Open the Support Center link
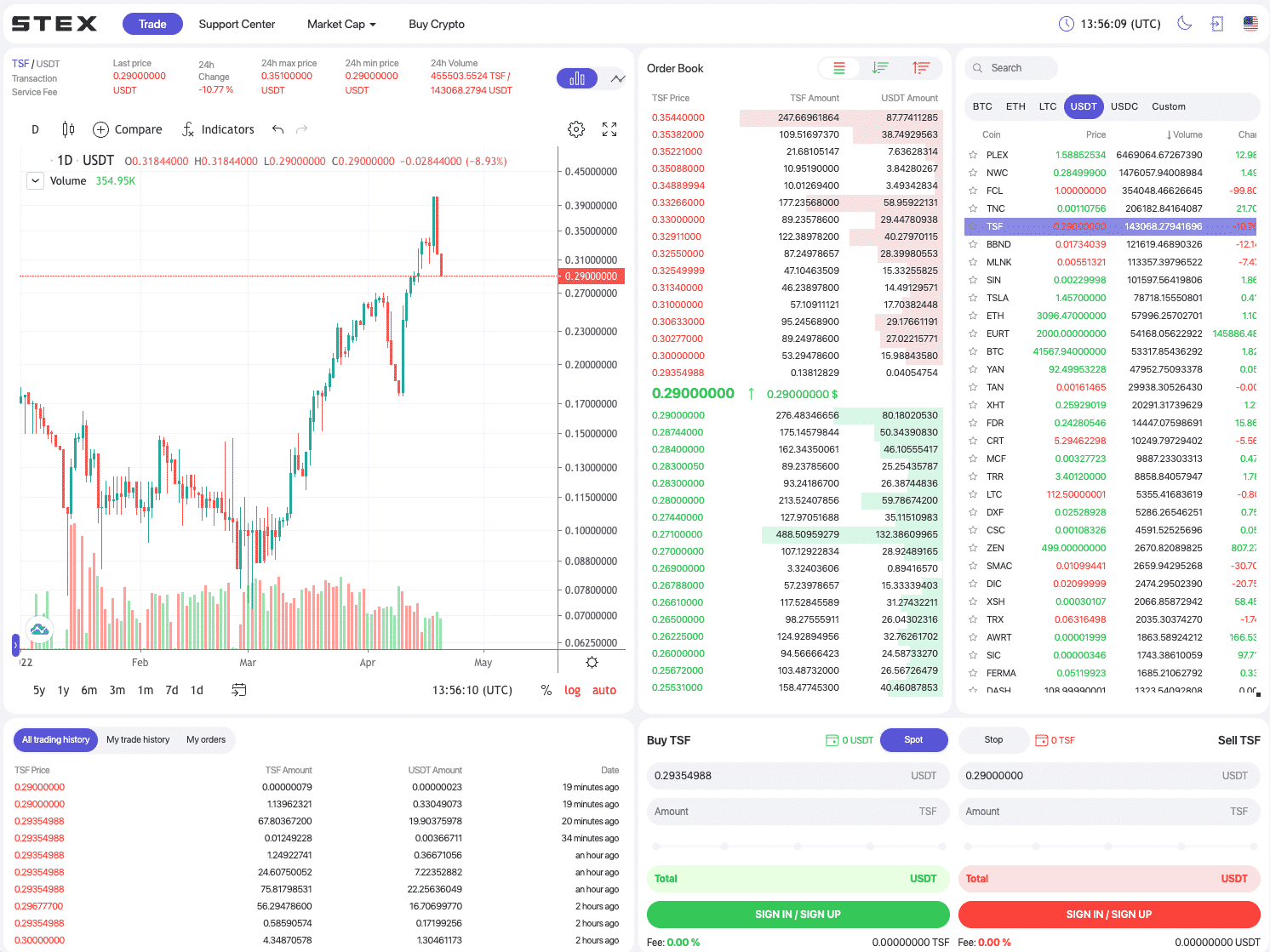Image resolution: width=1270 pixels, height=952 pixels. (237, 24)
